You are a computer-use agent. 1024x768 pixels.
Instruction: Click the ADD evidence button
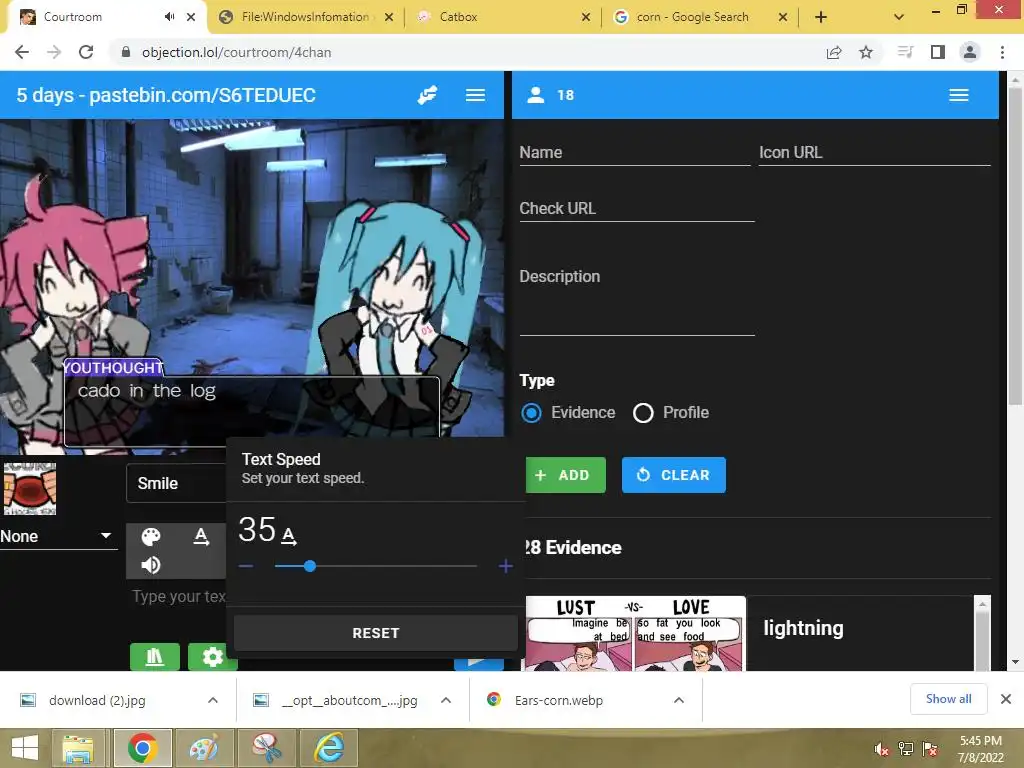[x=566, y=475]
